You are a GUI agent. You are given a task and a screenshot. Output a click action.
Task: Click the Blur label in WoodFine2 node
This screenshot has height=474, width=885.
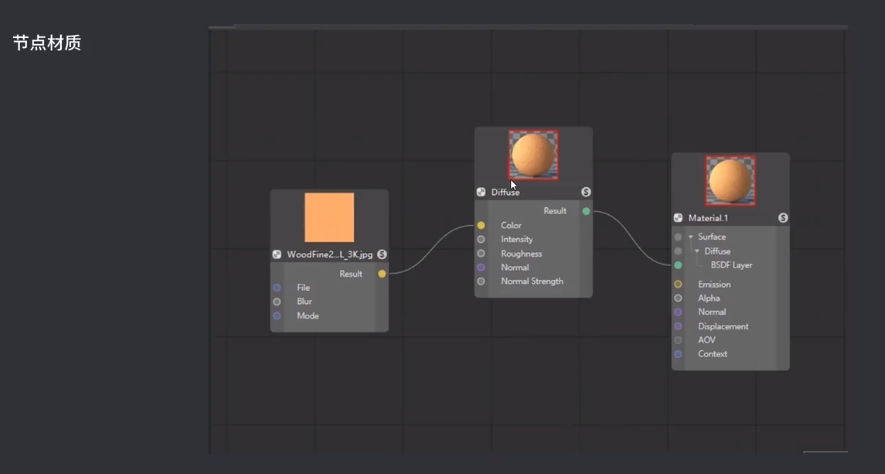pyautogui.click(x=304, y=301)
